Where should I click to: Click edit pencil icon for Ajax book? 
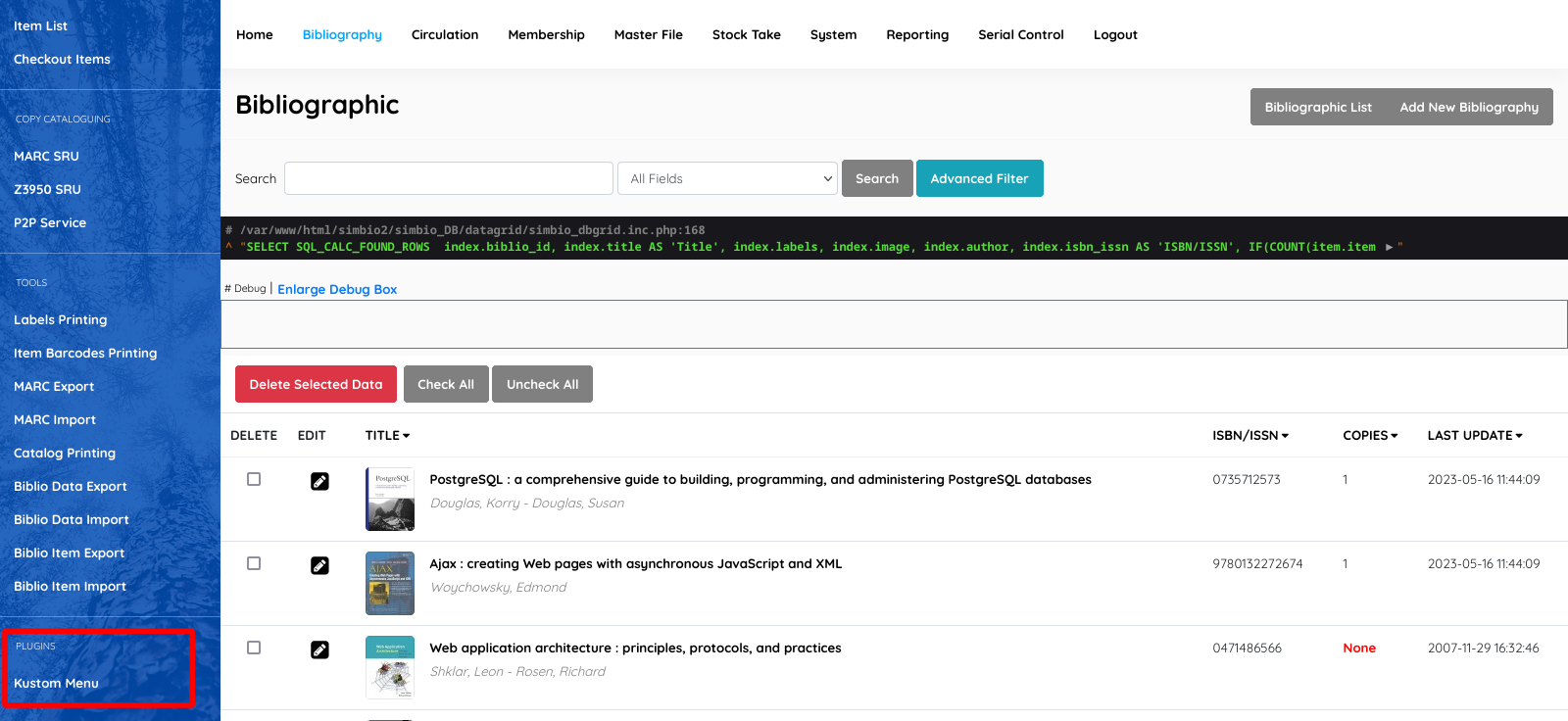[319, 565]
